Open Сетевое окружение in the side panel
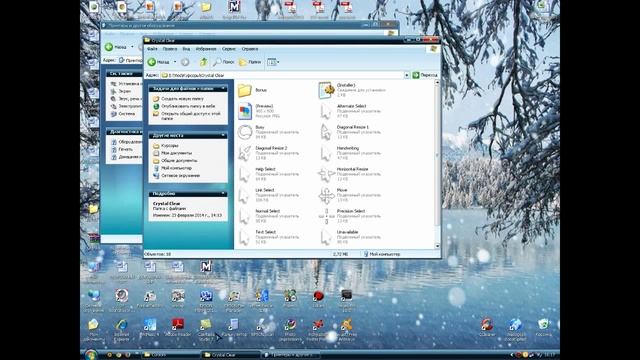The height and width of the screenshot is (360, 640). click(x=176, y=176)
